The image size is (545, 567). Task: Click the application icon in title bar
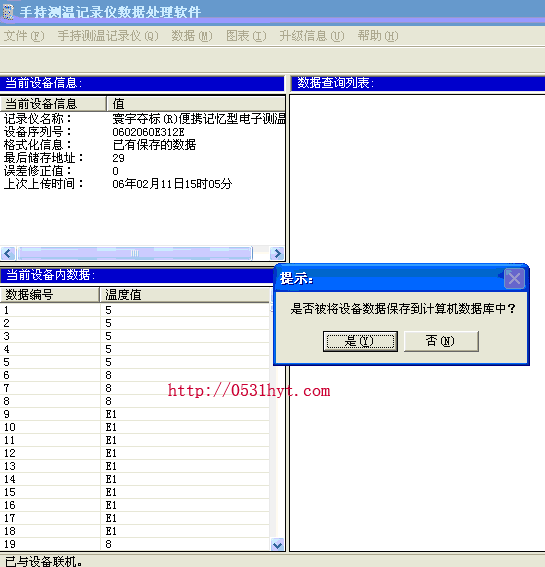coord(8,12)
